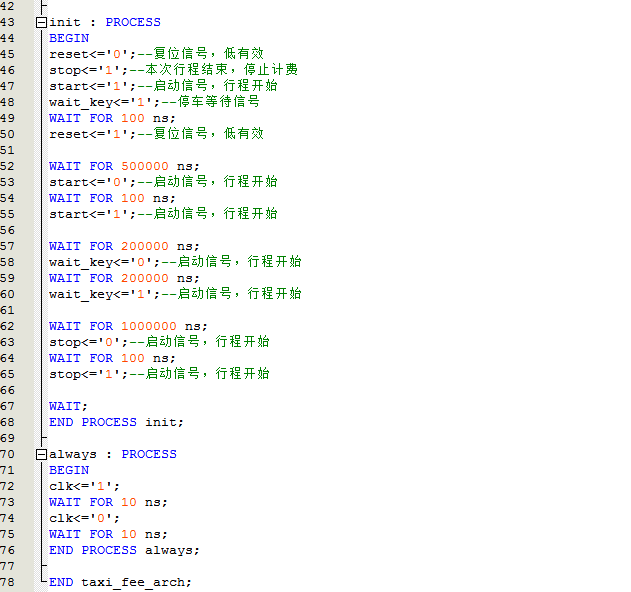Click the reset<='0' statement on line 45
631x592 pixels.
pos(93,54)
